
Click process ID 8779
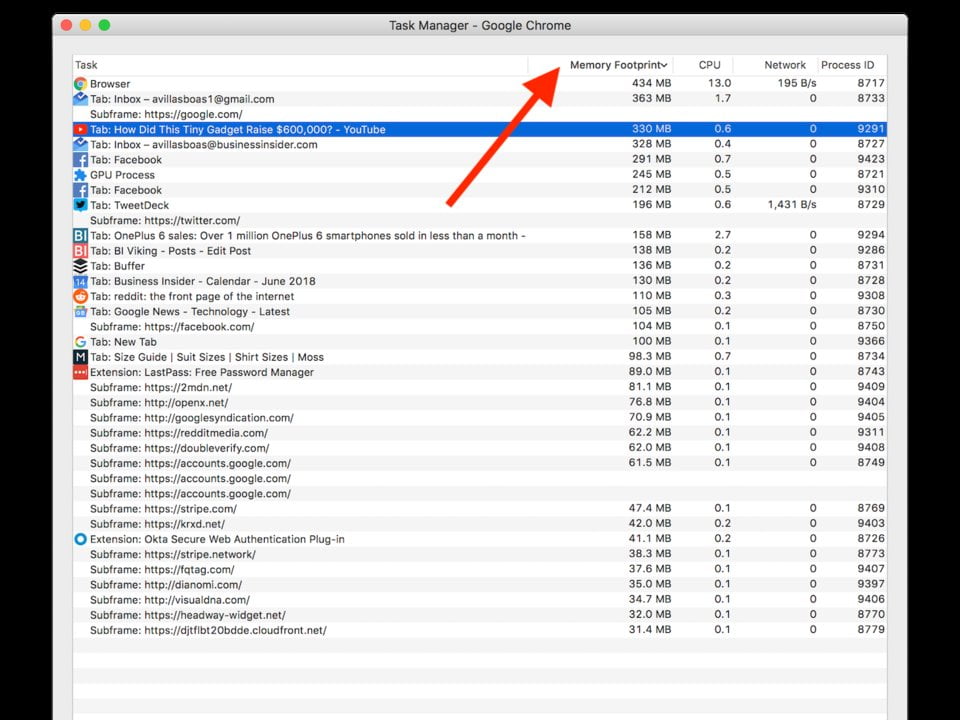coord(871,629)
